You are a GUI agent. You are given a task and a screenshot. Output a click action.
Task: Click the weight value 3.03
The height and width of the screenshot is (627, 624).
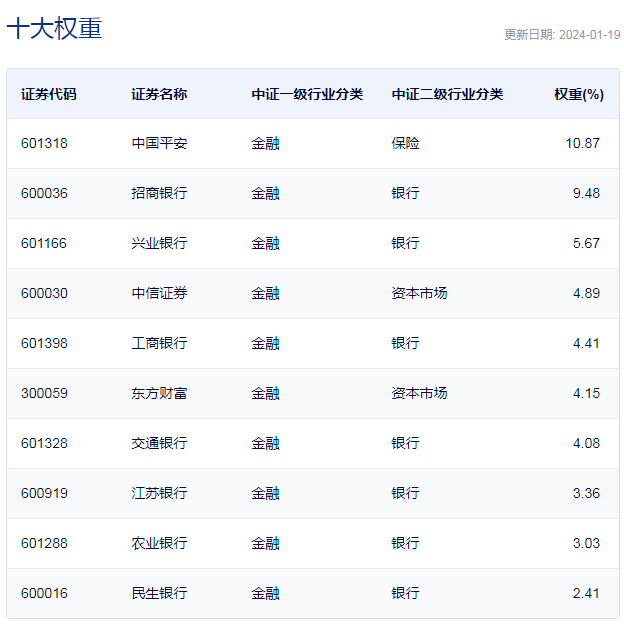coord(586,543)
